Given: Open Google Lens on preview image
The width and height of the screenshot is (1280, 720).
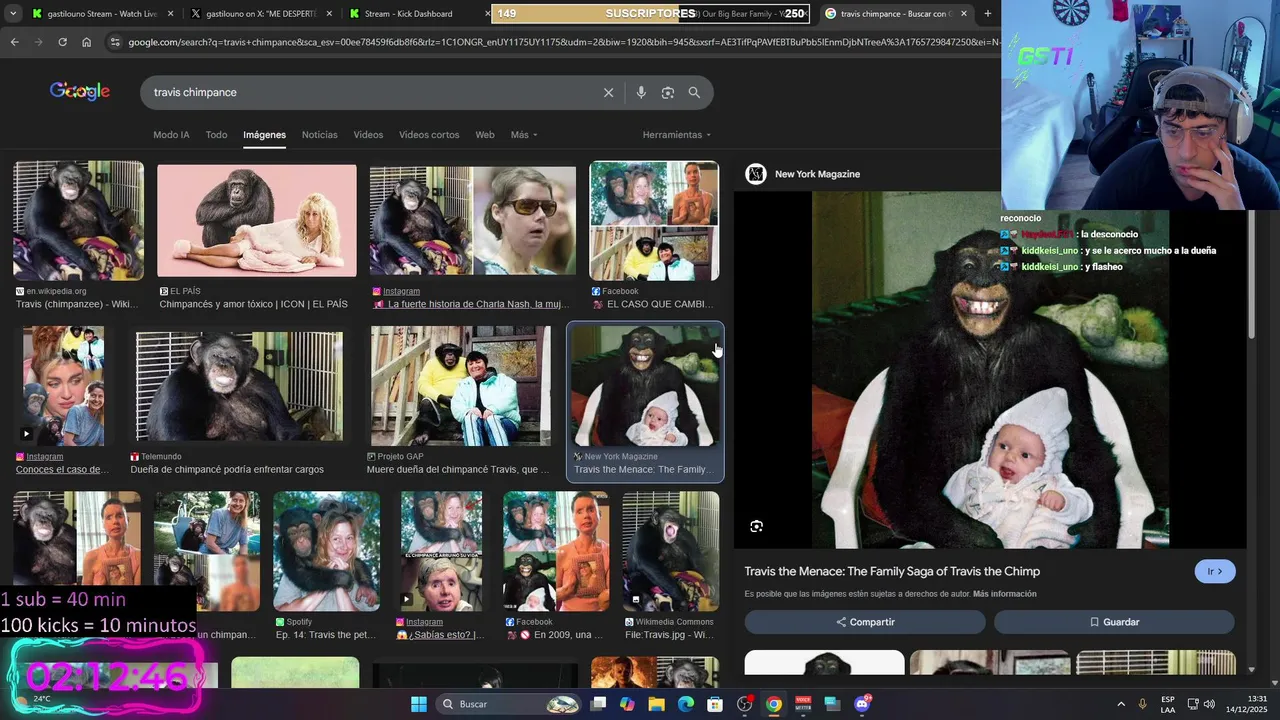Looking at the screenshot, I should click(x=756, y=526).
